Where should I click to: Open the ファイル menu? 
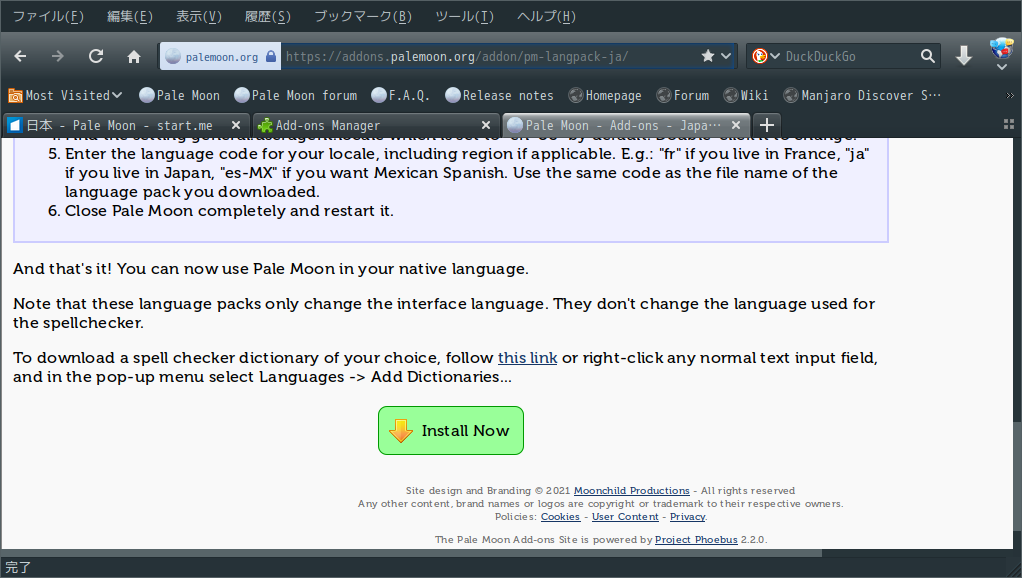tap(48, 16)
